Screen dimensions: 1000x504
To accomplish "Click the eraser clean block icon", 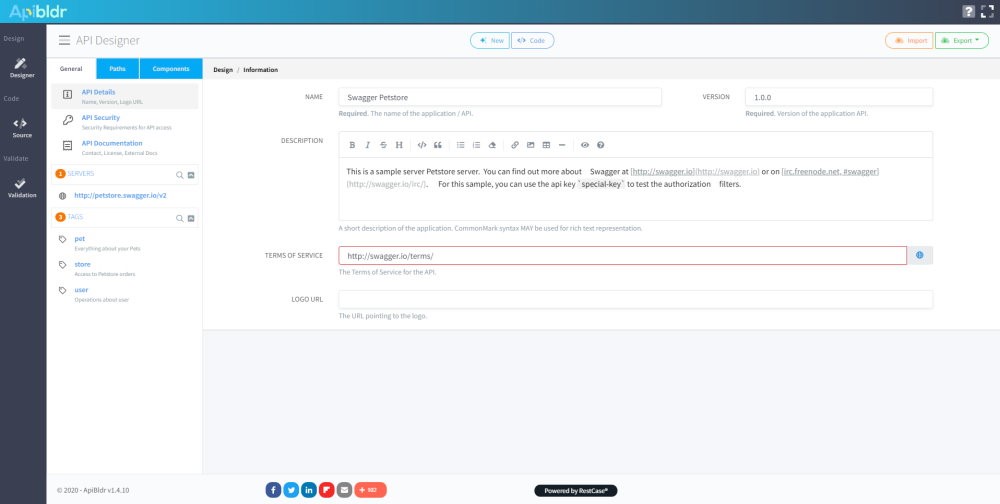I will pos(492,145).
